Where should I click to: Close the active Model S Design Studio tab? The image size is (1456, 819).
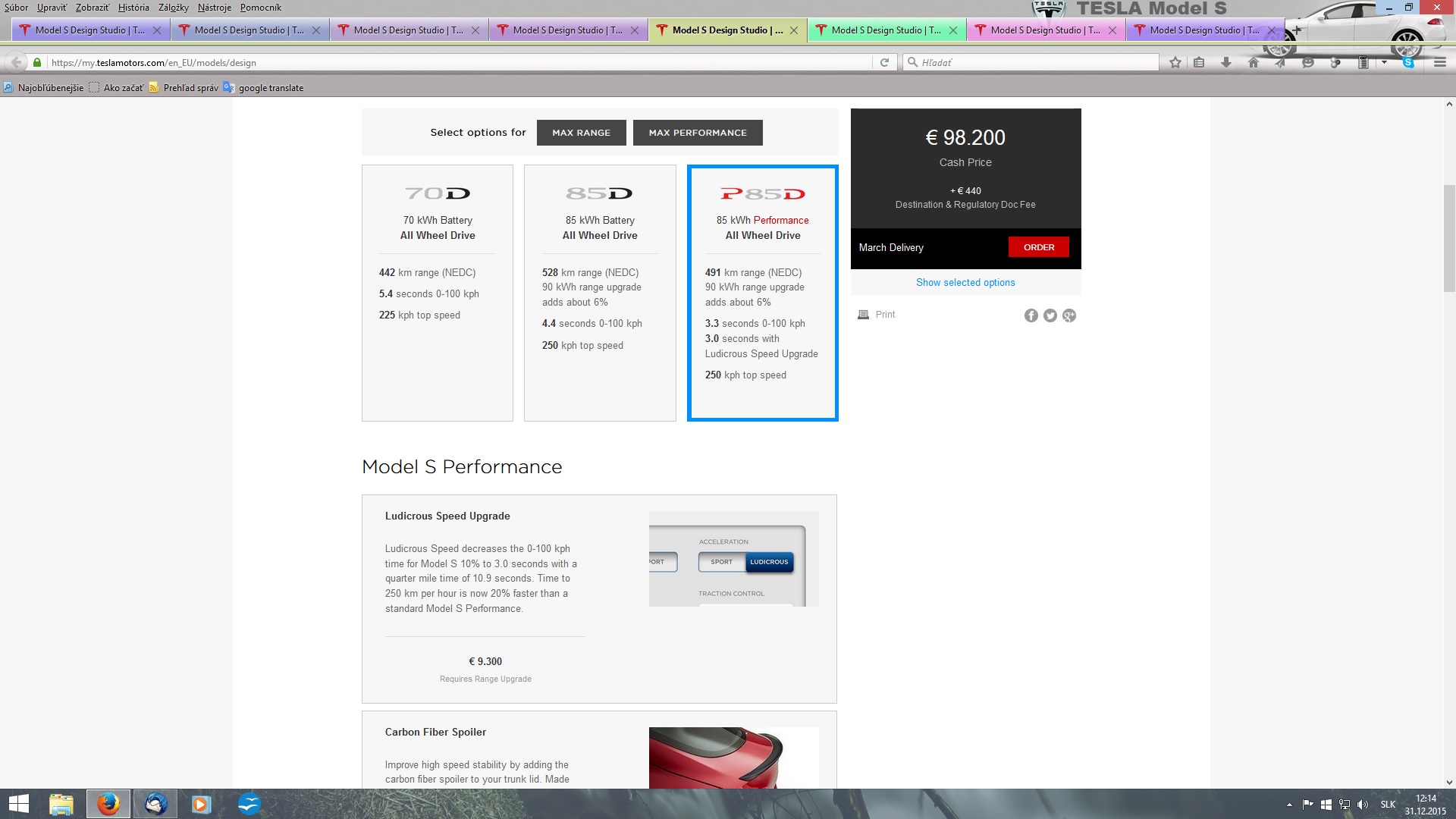pyautogui.click(x=794, y=30)
